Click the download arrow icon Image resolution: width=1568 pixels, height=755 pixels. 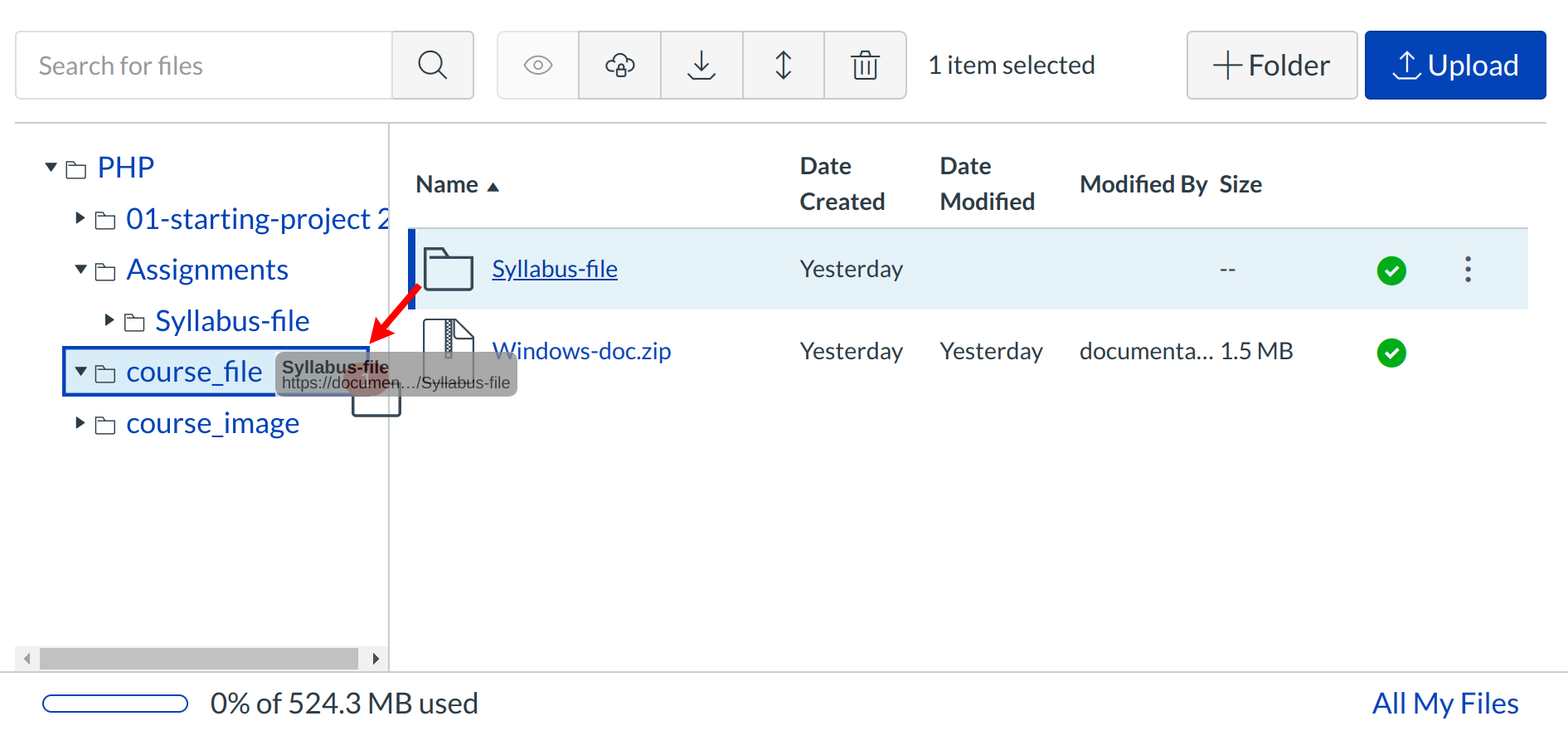coord(701,66)
